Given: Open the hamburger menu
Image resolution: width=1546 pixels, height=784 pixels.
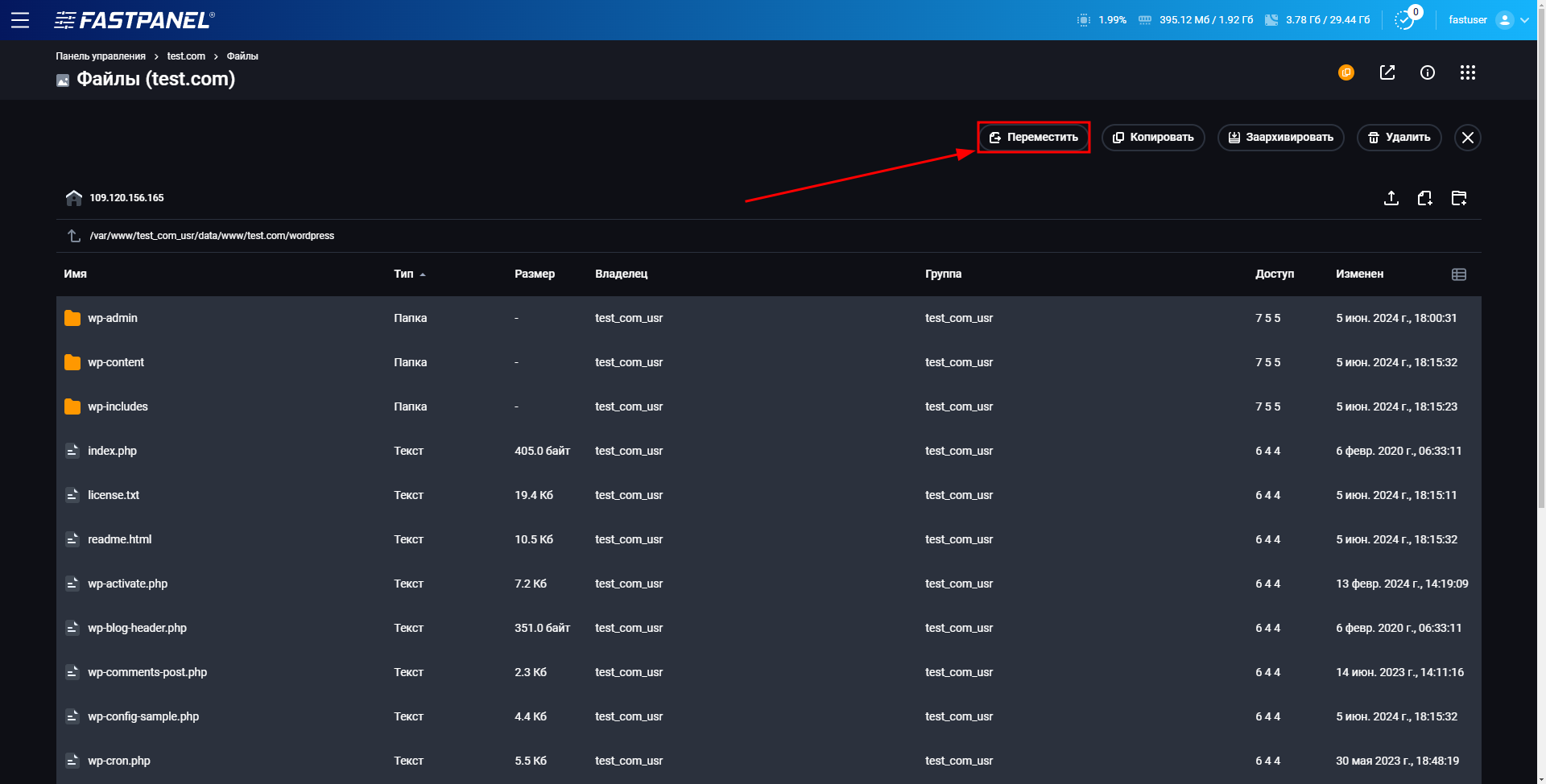Looking at the screenshot, I should (x=20, y=19).
